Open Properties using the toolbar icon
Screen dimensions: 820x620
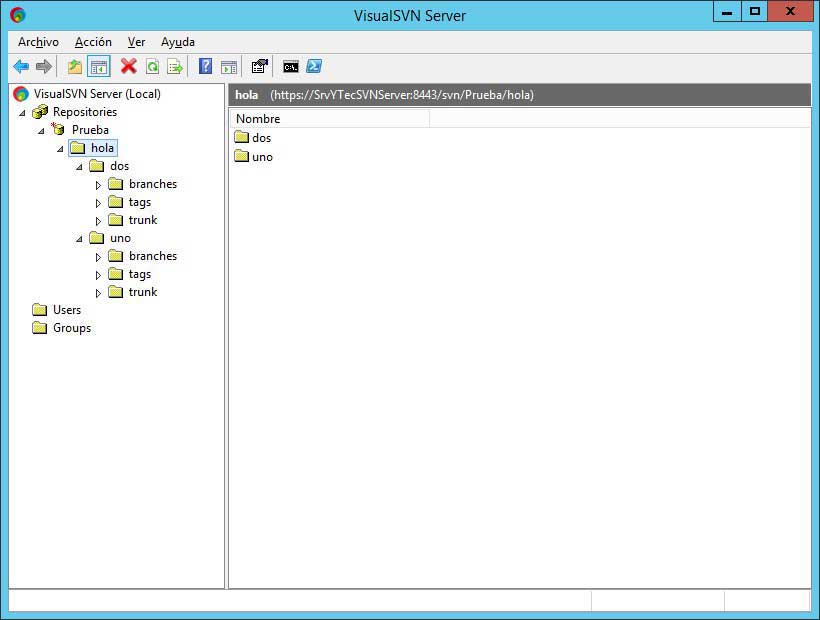pyautogui.click(x=259, y=66)
